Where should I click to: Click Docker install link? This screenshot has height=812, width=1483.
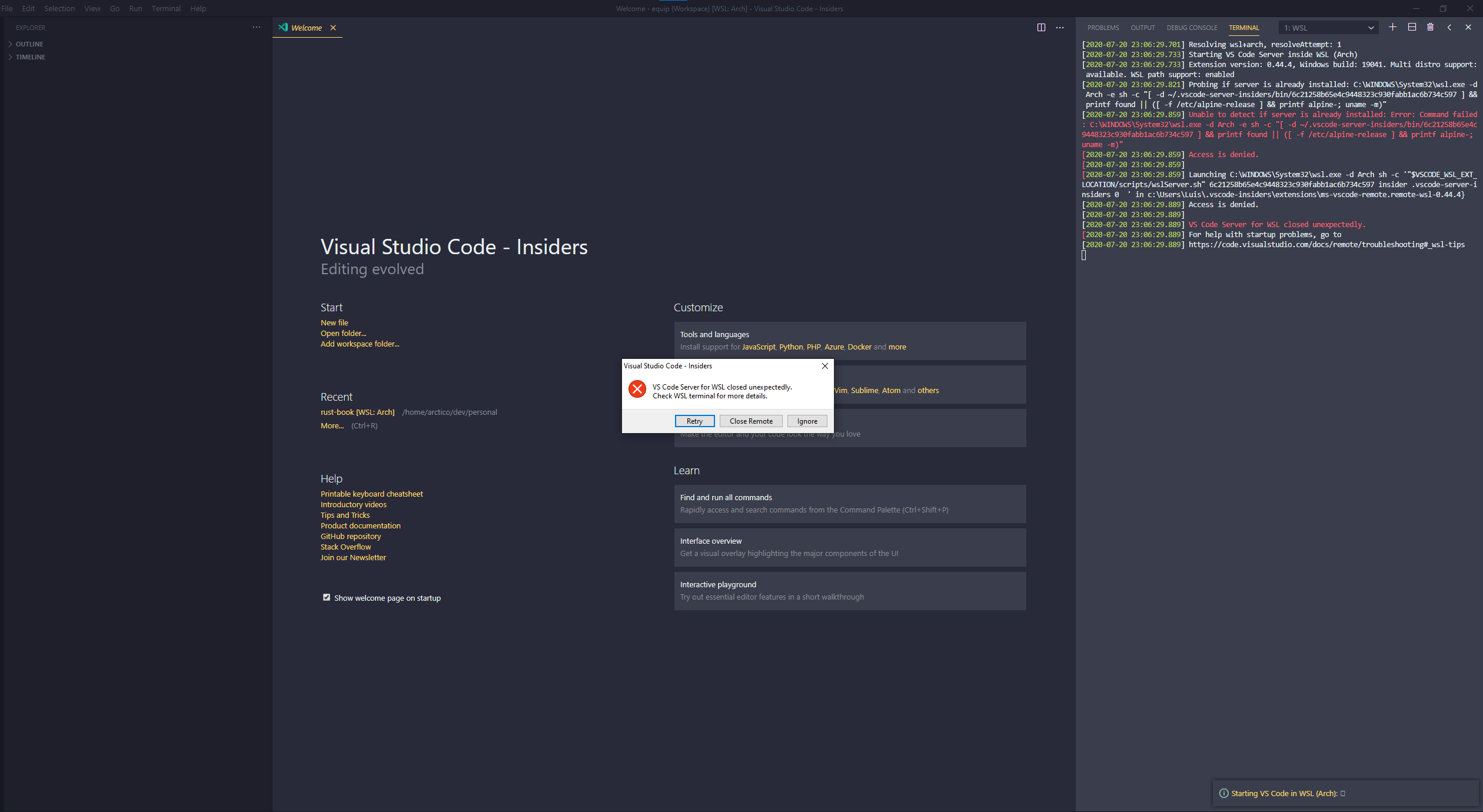coord(859,347)
